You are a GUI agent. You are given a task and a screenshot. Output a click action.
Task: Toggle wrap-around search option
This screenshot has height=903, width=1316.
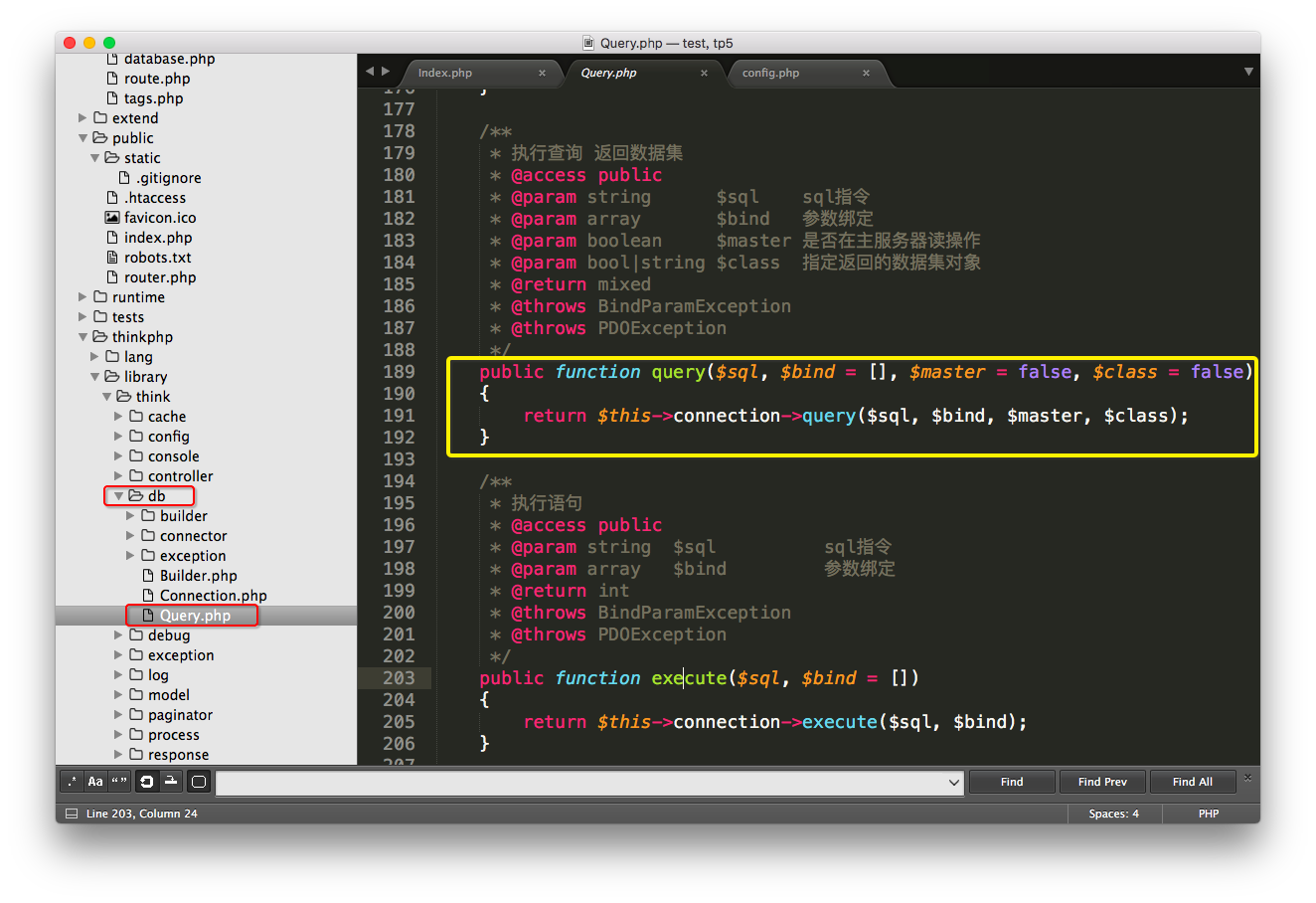(147, 782)
